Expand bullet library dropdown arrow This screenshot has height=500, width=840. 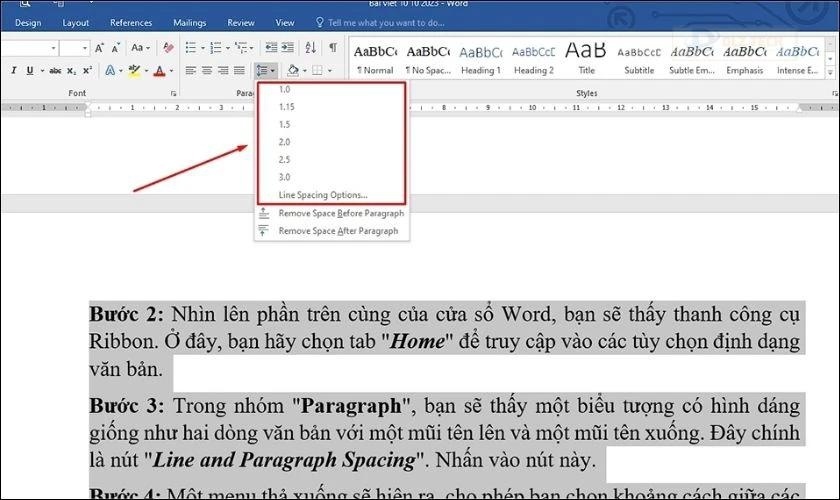coord(202,48)
